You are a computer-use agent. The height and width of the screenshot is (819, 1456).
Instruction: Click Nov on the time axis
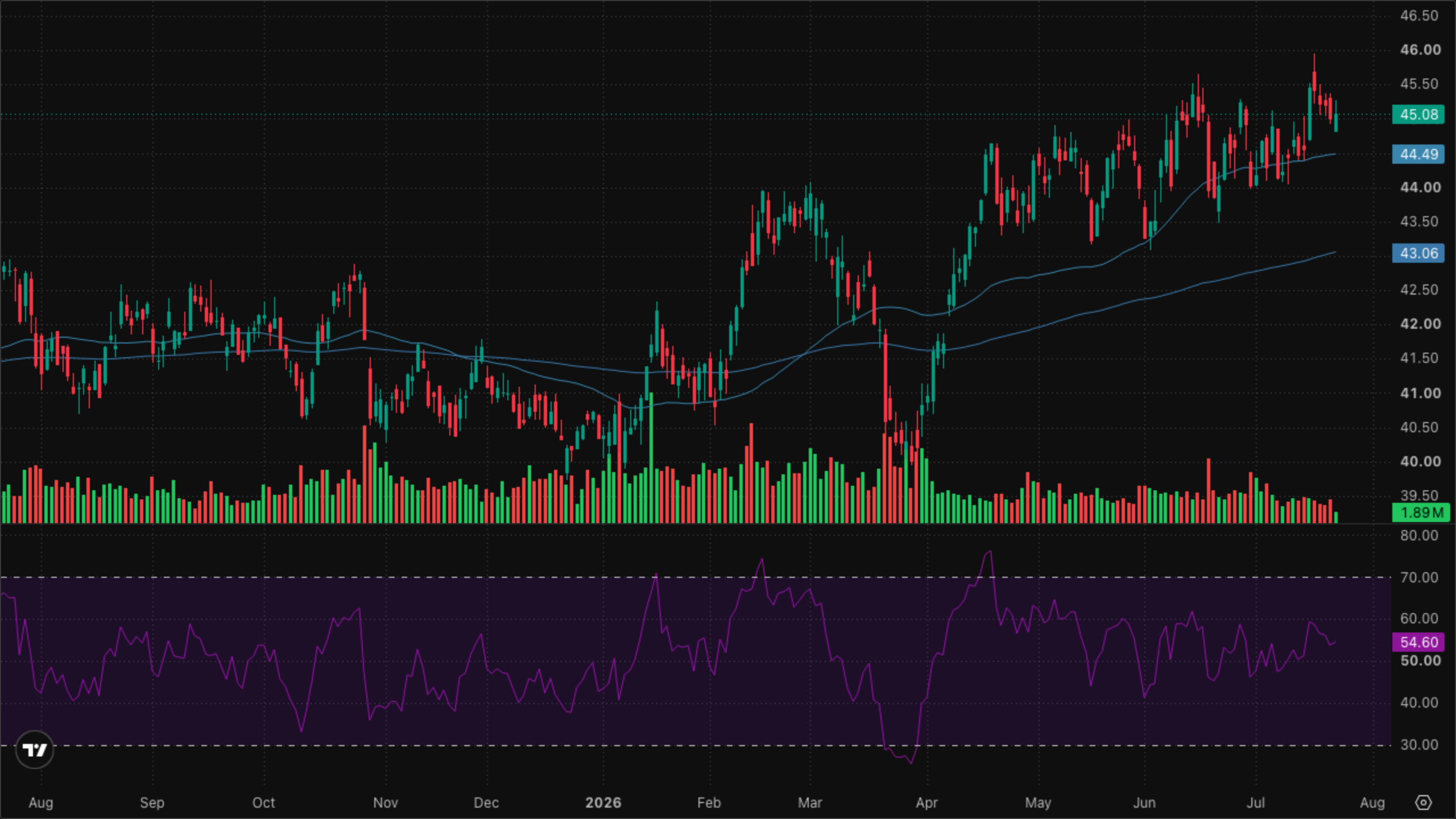point(385,803)
